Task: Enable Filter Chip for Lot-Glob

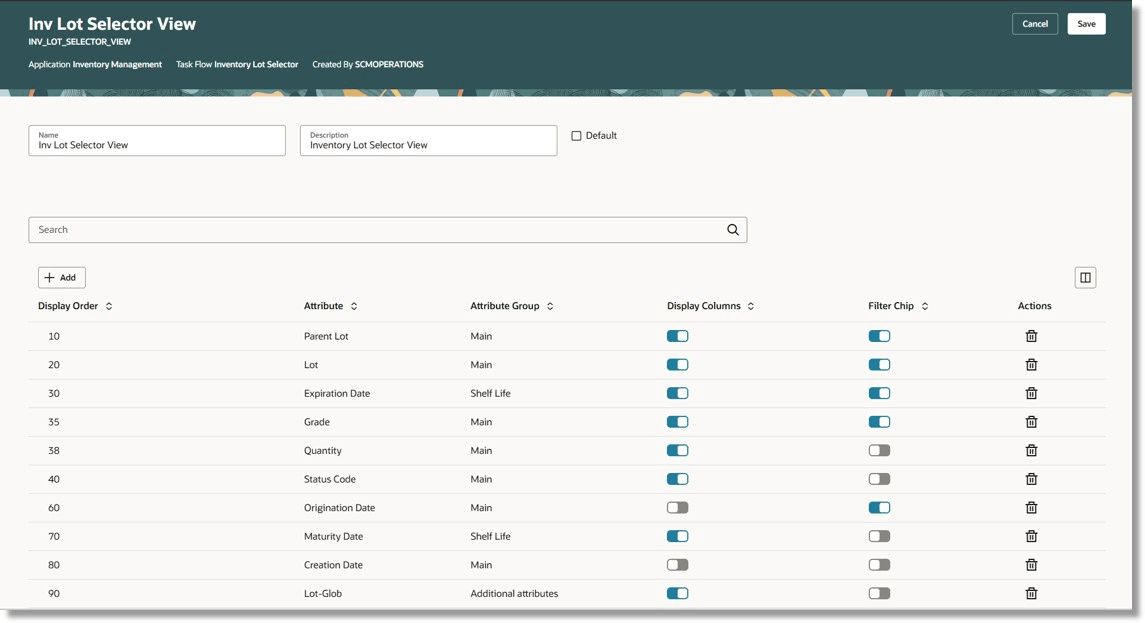Action: tap(879, 593)
